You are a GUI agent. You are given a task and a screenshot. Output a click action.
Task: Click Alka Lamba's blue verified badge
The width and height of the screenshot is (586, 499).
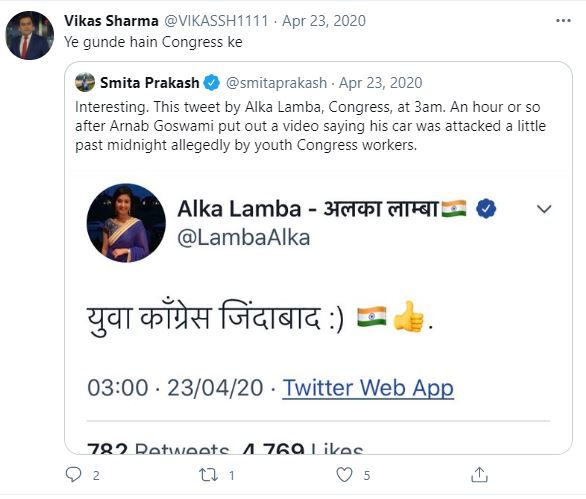click(486, 209)
